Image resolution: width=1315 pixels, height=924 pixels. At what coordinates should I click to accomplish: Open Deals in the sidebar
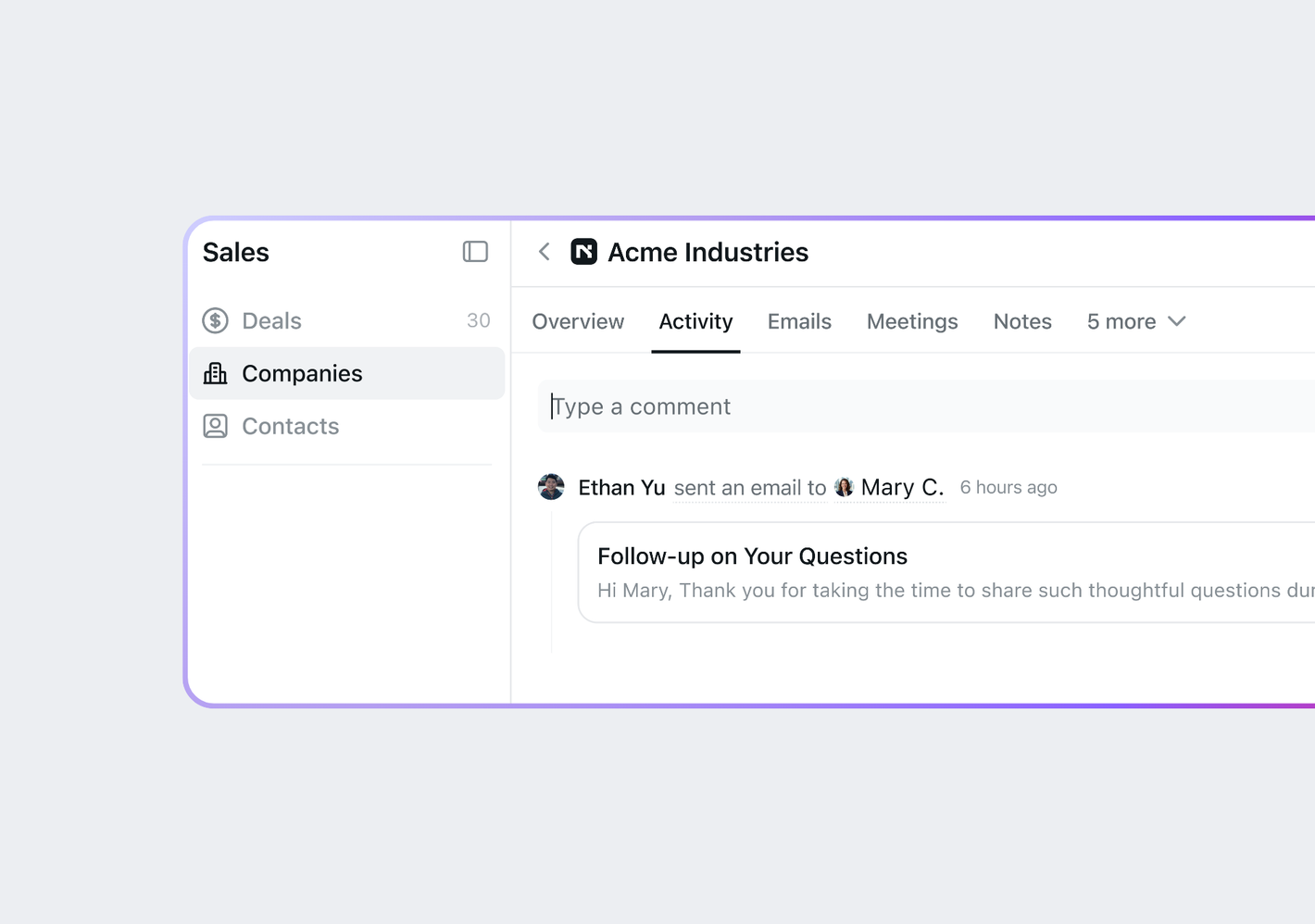(x=271, y=320)
